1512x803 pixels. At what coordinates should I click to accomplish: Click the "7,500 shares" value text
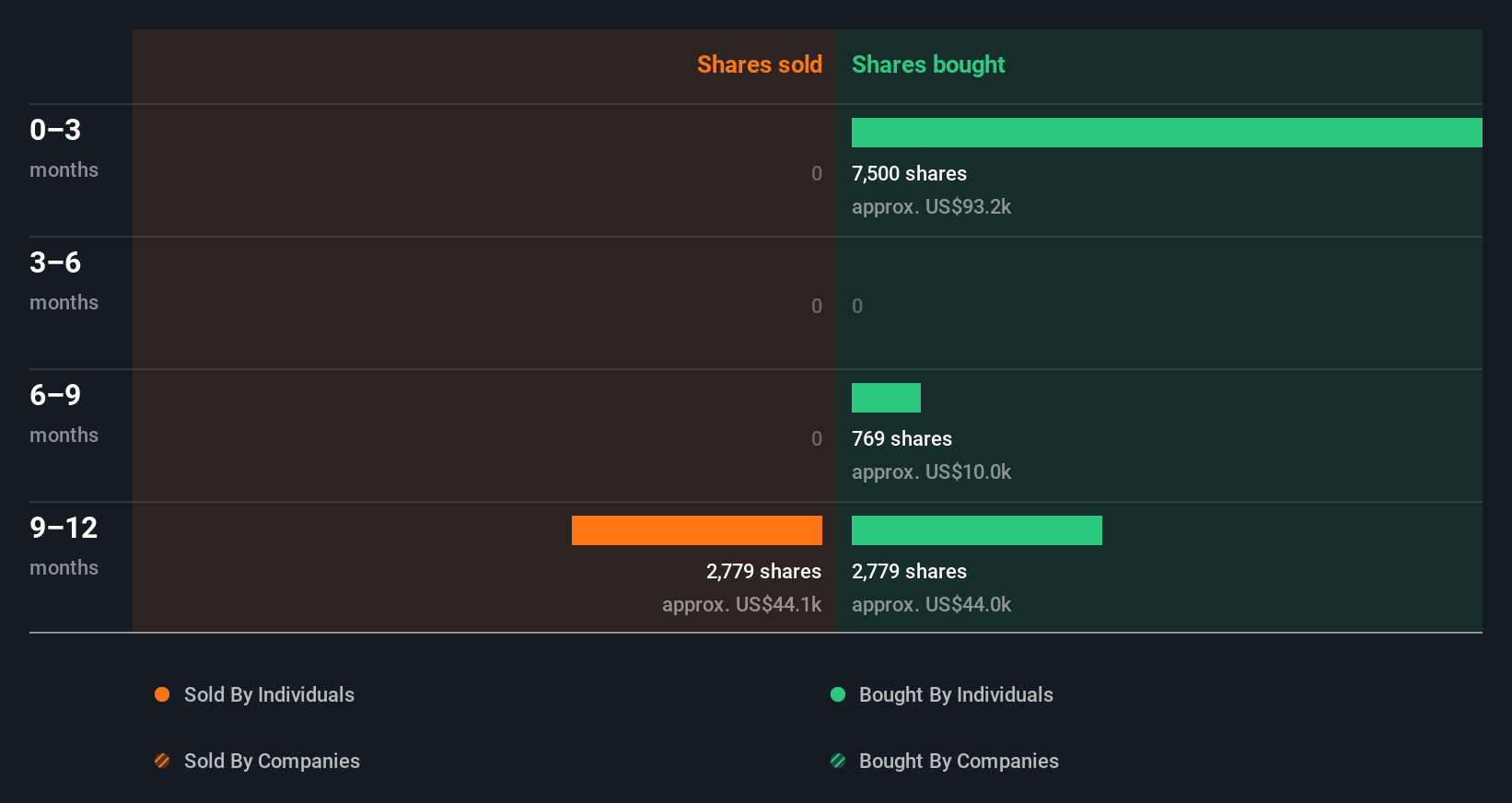point(909,173)
